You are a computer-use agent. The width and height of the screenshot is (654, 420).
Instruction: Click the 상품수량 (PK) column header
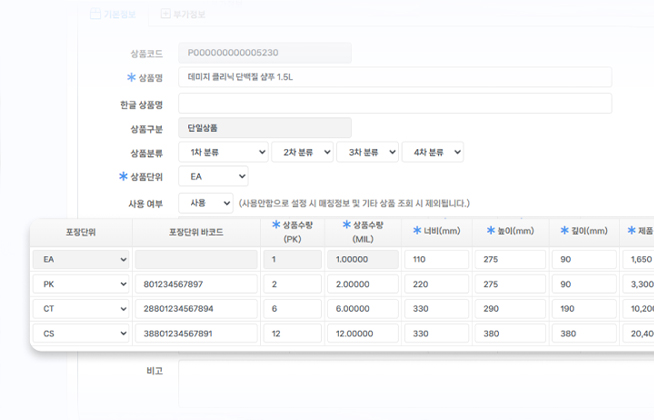coord(292,232)
